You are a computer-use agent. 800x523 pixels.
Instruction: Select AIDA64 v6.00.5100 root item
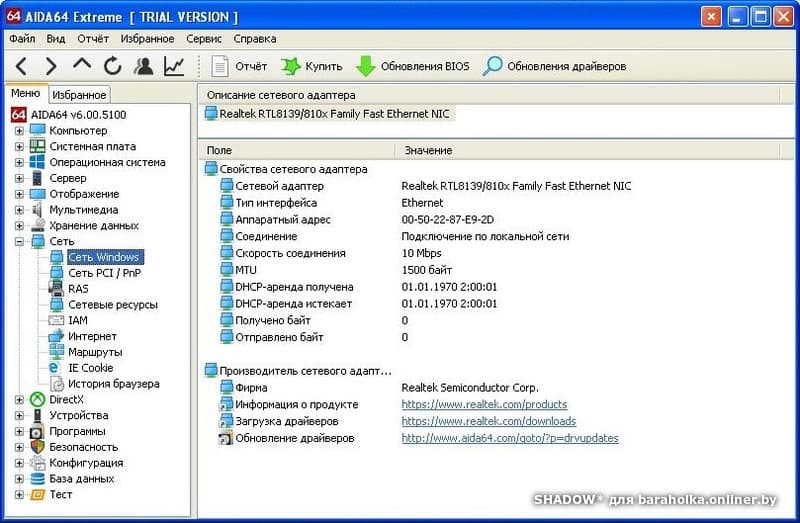(78, 115)
